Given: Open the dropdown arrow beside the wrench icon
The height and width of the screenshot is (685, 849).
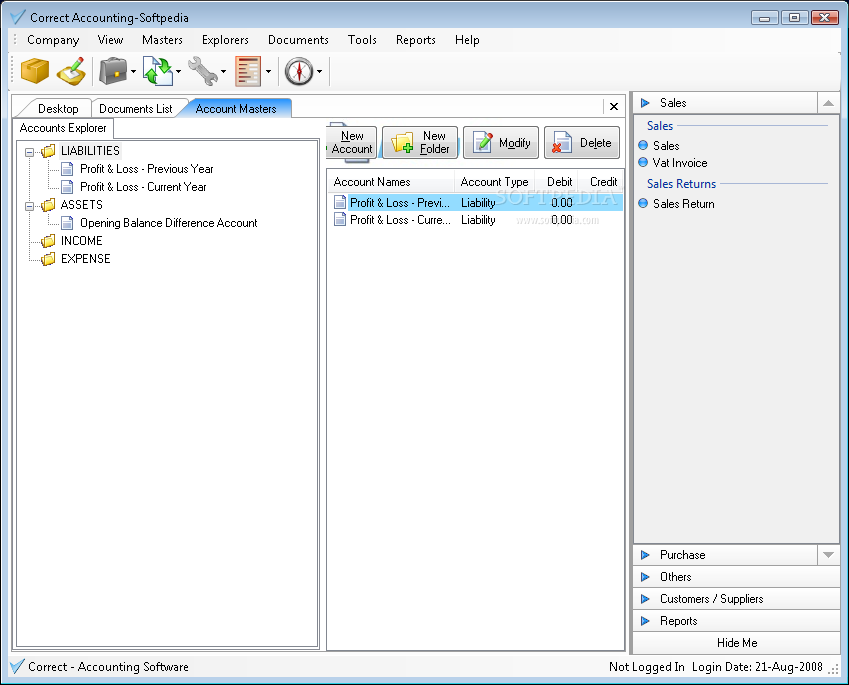Looking at the screenshot, I should point(223,71).
